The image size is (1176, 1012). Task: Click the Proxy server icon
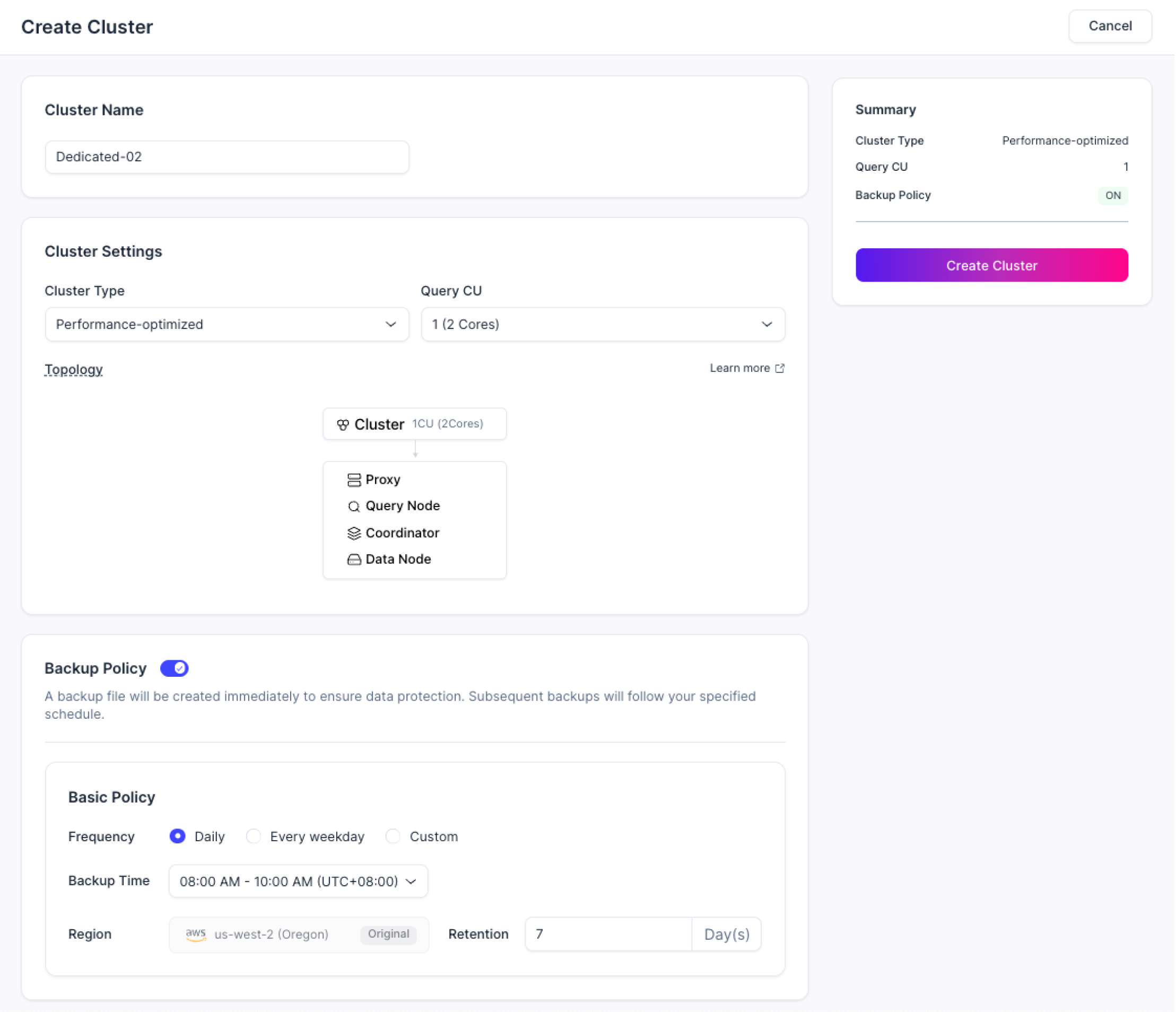[354, 480]
